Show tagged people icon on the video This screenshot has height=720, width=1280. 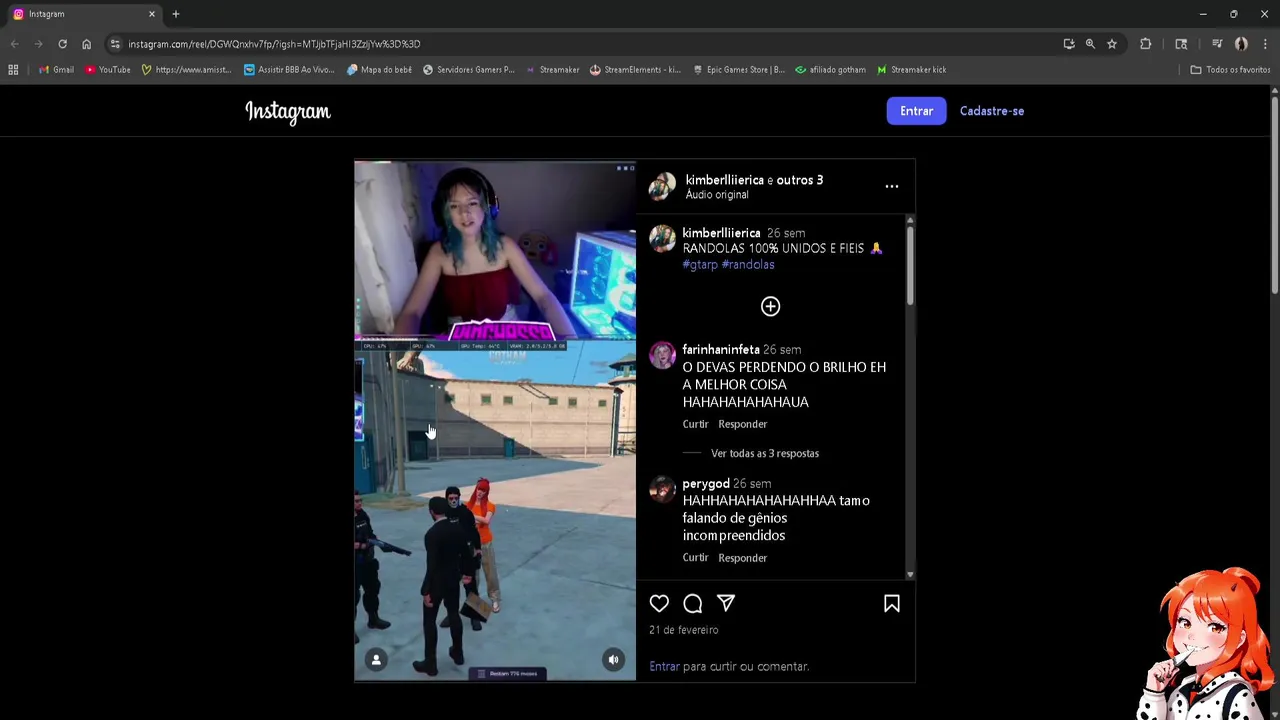(x=376, y=659)
